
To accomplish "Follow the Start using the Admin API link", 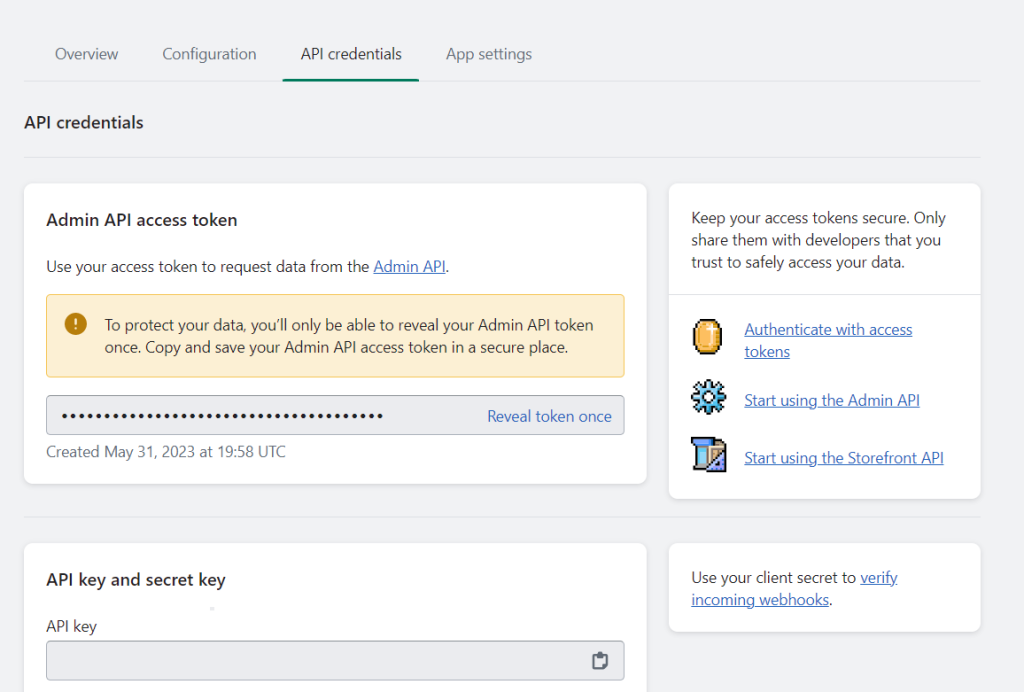I will tap(832, 400).
